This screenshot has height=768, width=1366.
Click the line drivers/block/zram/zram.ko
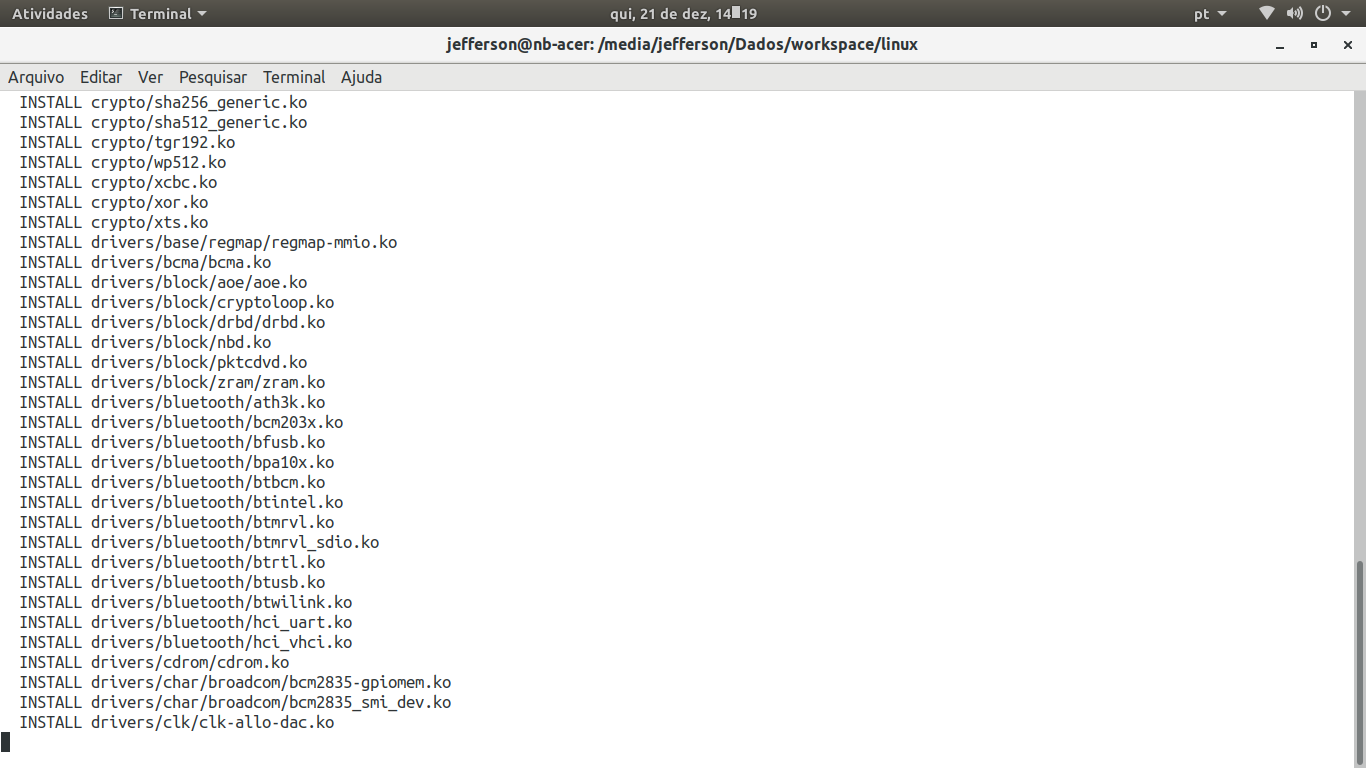tap(172, 382)
